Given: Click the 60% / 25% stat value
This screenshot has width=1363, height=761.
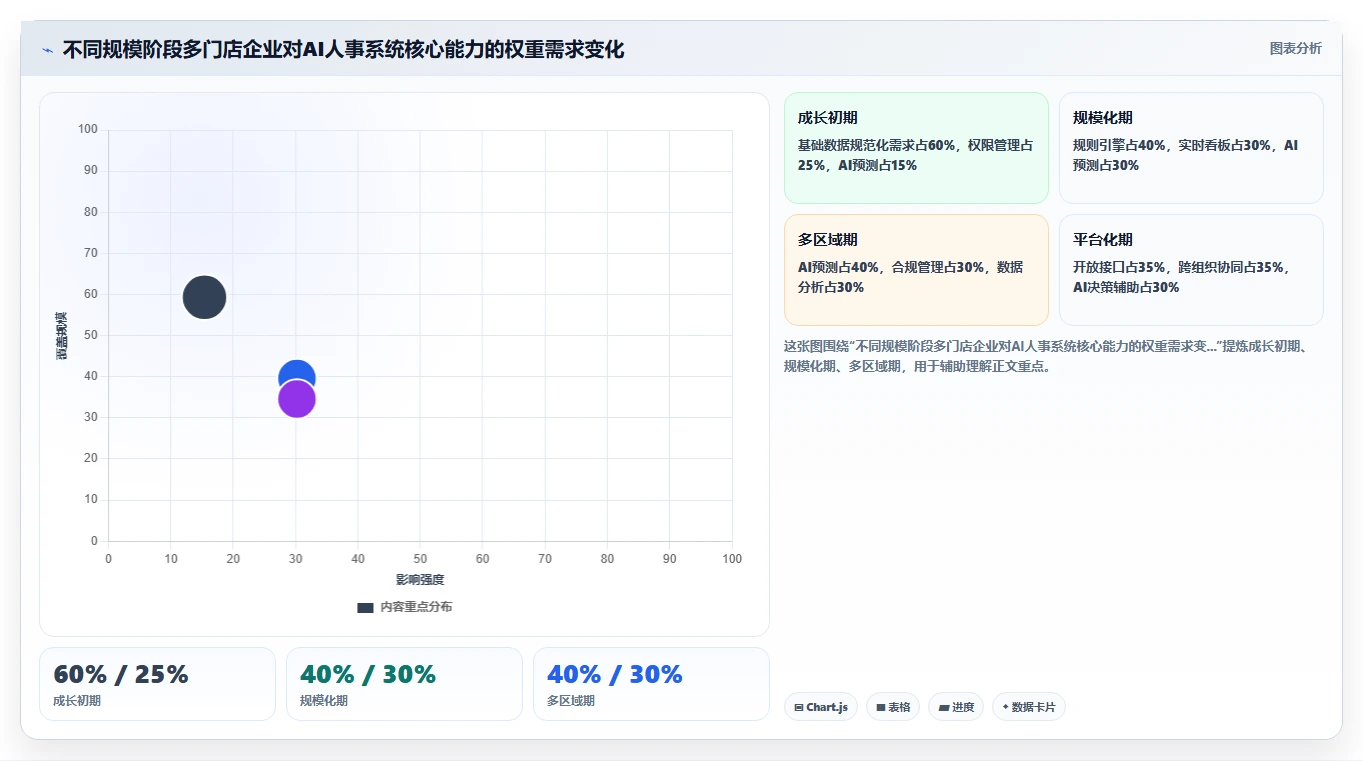Looking at the screenshot, I should 121,675.
